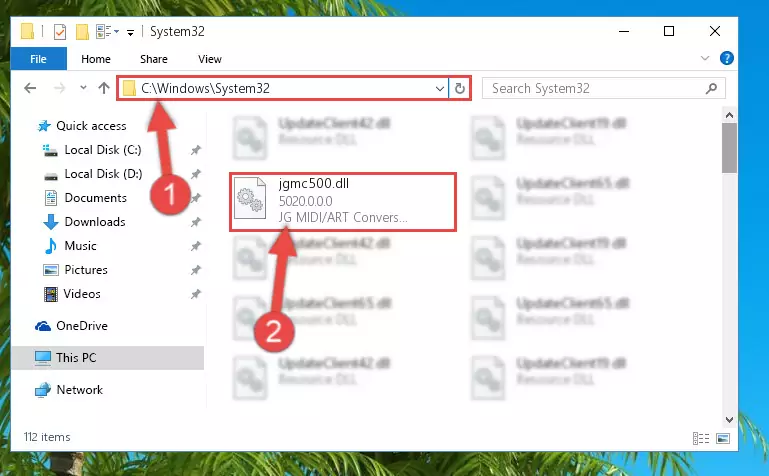This screenshot has width=769, height=476.
Task: Click the pin icon beside Downloads
Action: (196, 222)
